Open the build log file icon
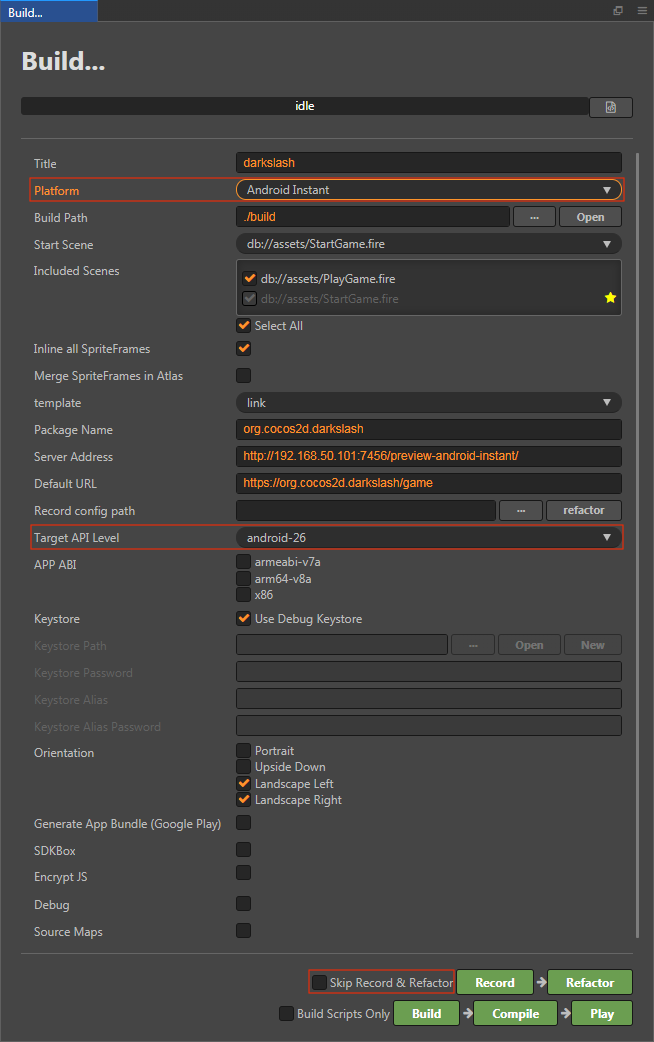This screenshot has width=654, height=1042. coord(611,107)
